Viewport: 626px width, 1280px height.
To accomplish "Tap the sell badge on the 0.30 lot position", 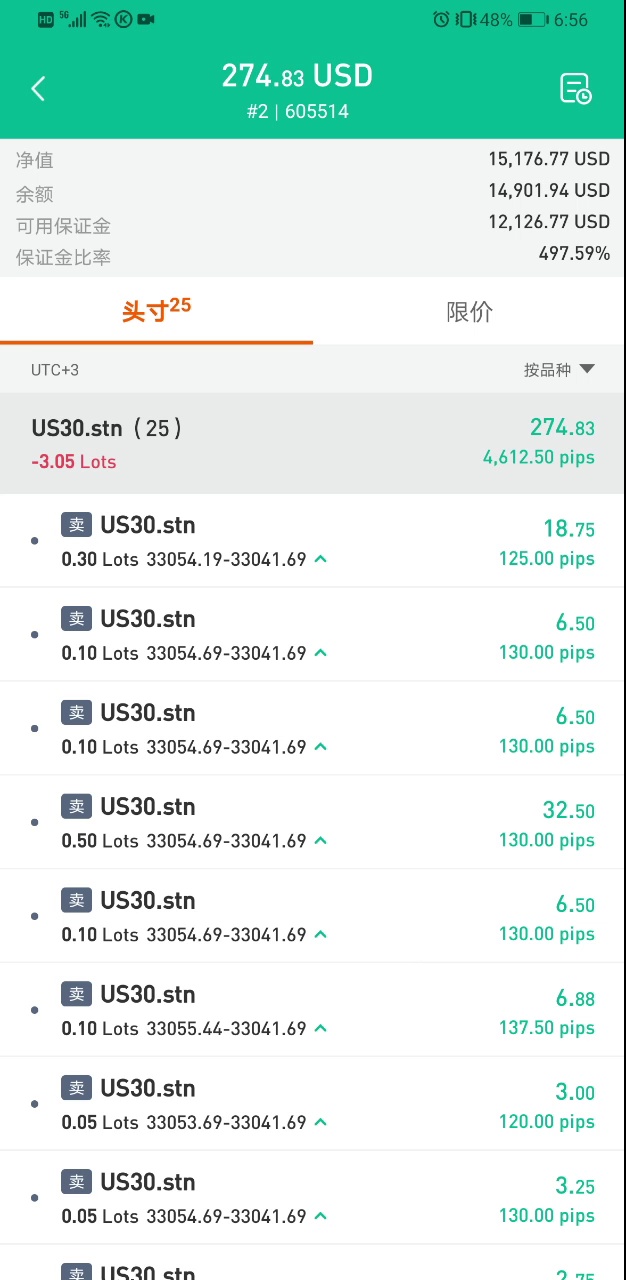I will (x=77, y=525).
